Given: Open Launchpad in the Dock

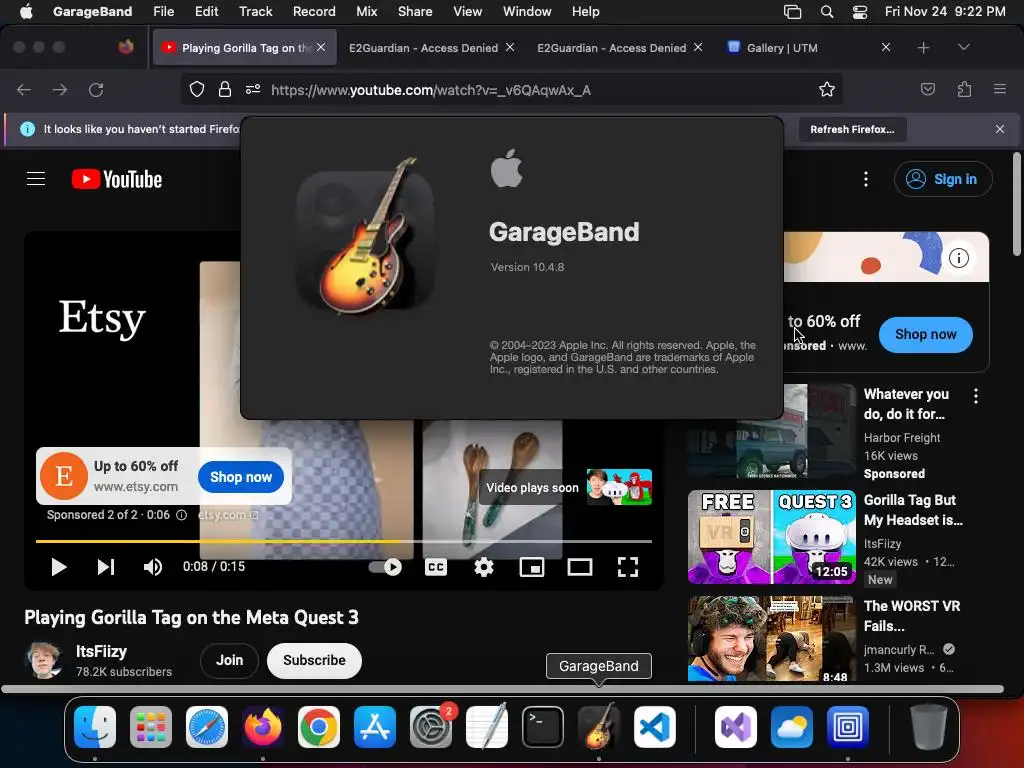Looking at the screenshot, I should 151,727.
